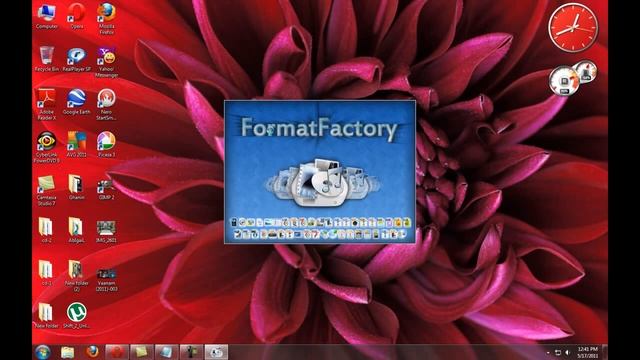640x360 pixels.
Task: Click the Windows Start orb
Action: (42, 352)
